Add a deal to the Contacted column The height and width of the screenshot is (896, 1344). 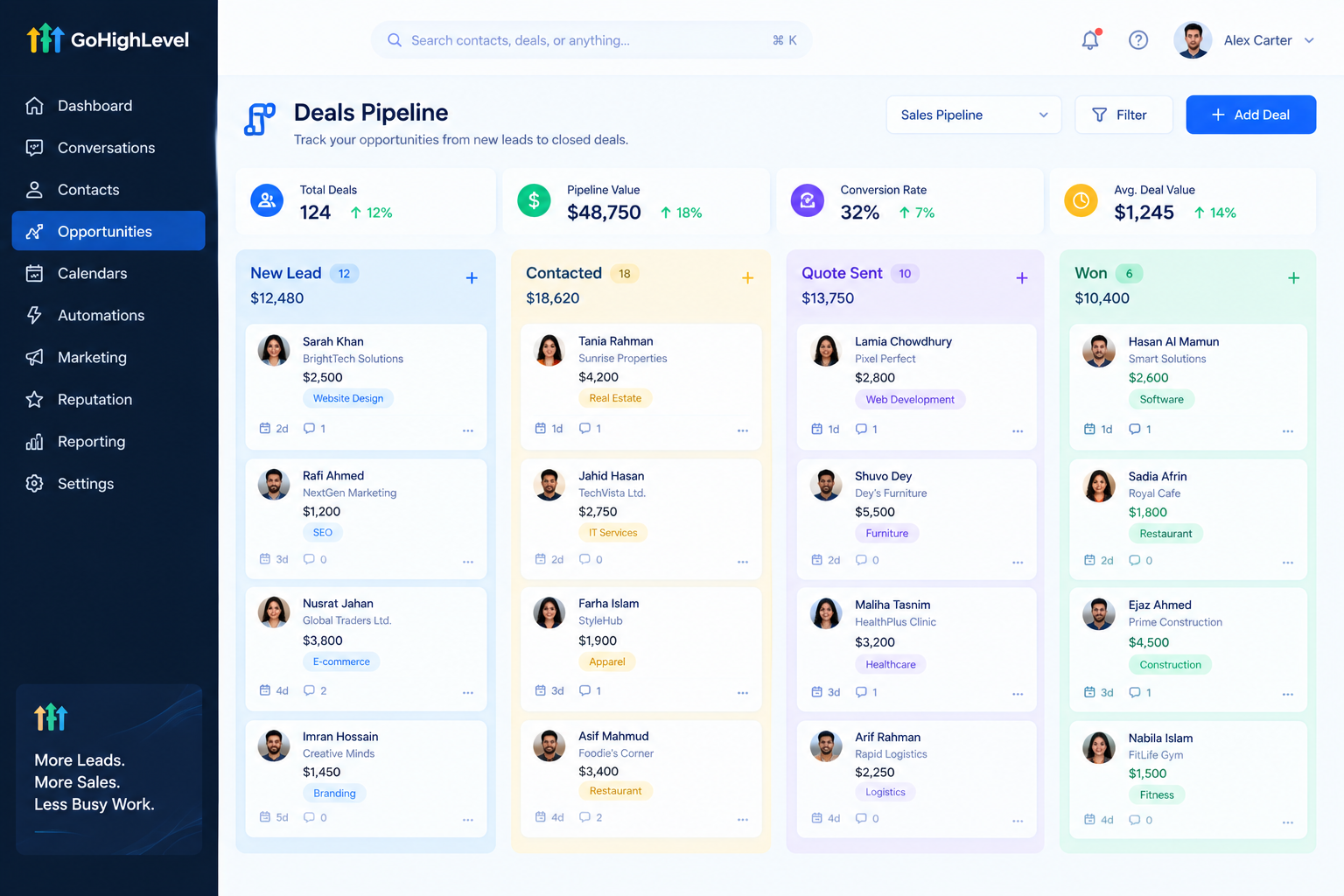747,278
